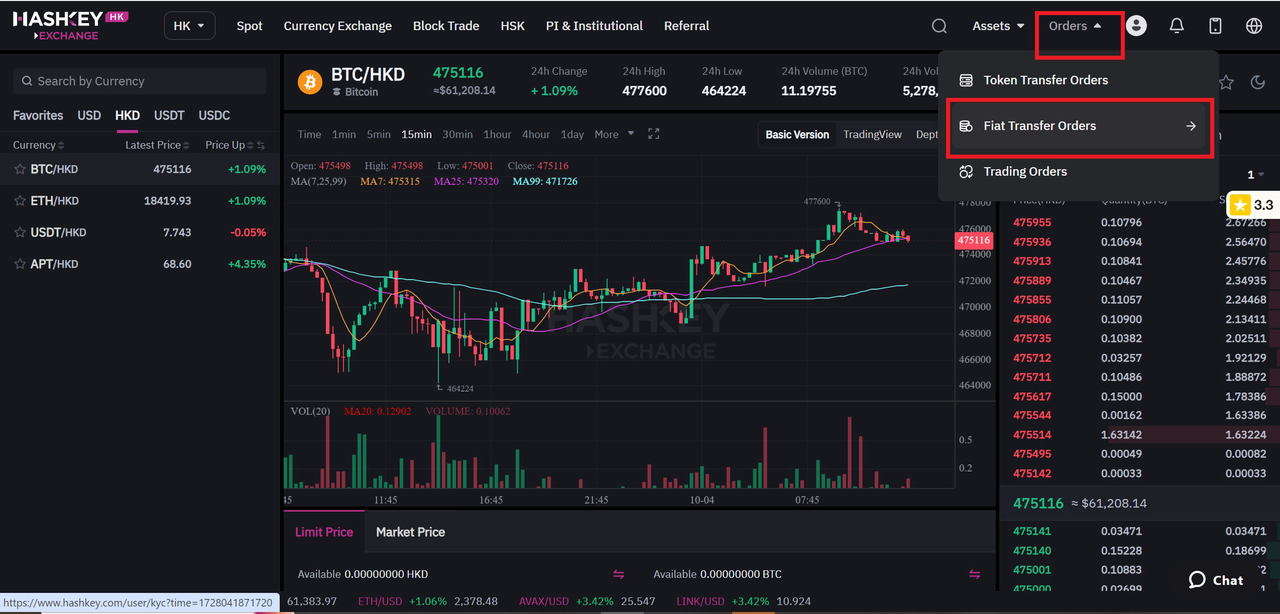Open the Chat support button
The image size is (1280, 614).
click(1216, 580)
